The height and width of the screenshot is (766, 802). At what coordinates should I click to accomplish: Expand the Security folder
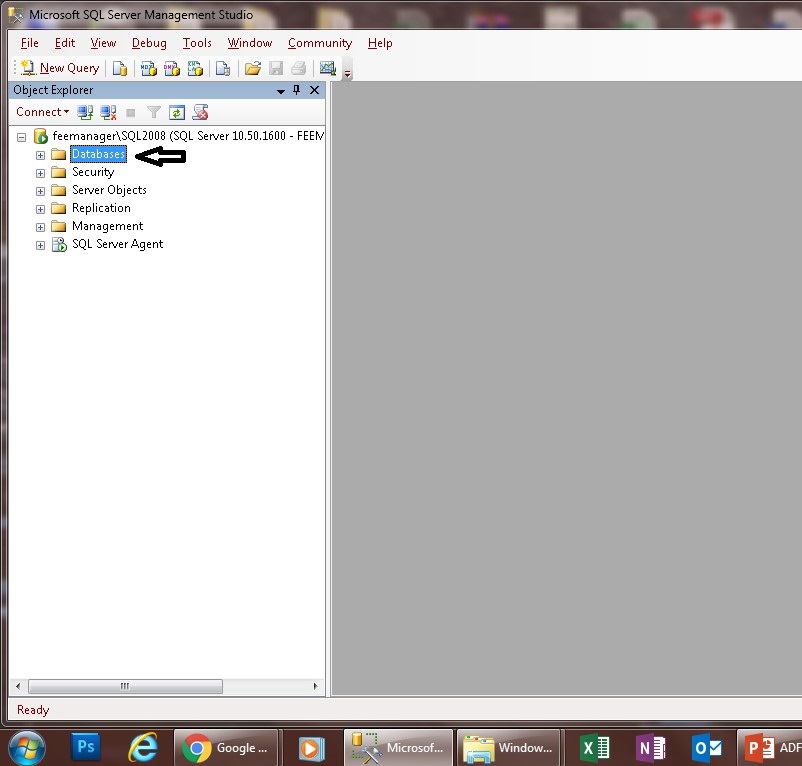(x=40, y=172)
